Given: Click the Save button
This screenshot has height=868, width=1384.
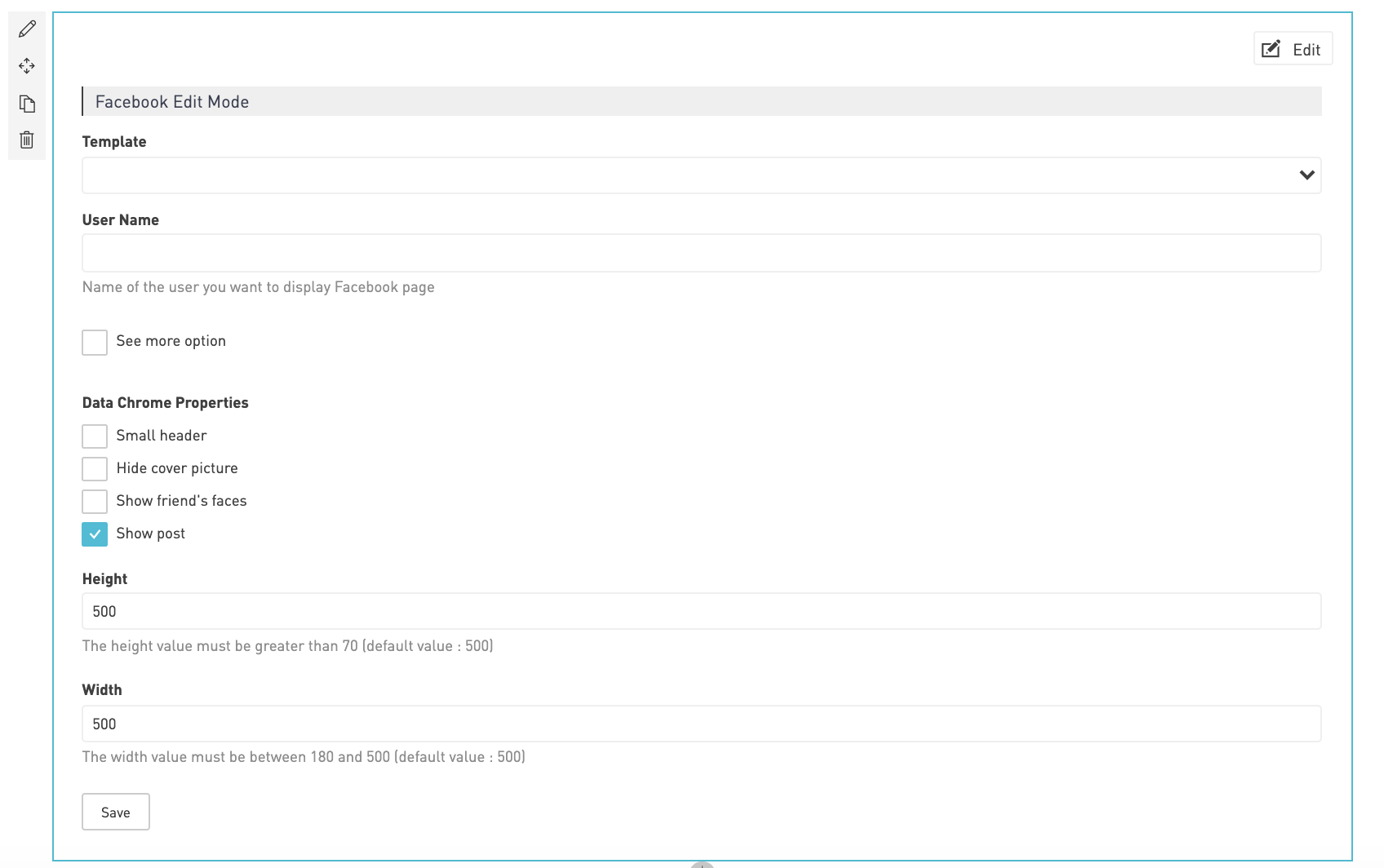Looking at the screenshot, I should pyautogui.click(x=116, y=812).
